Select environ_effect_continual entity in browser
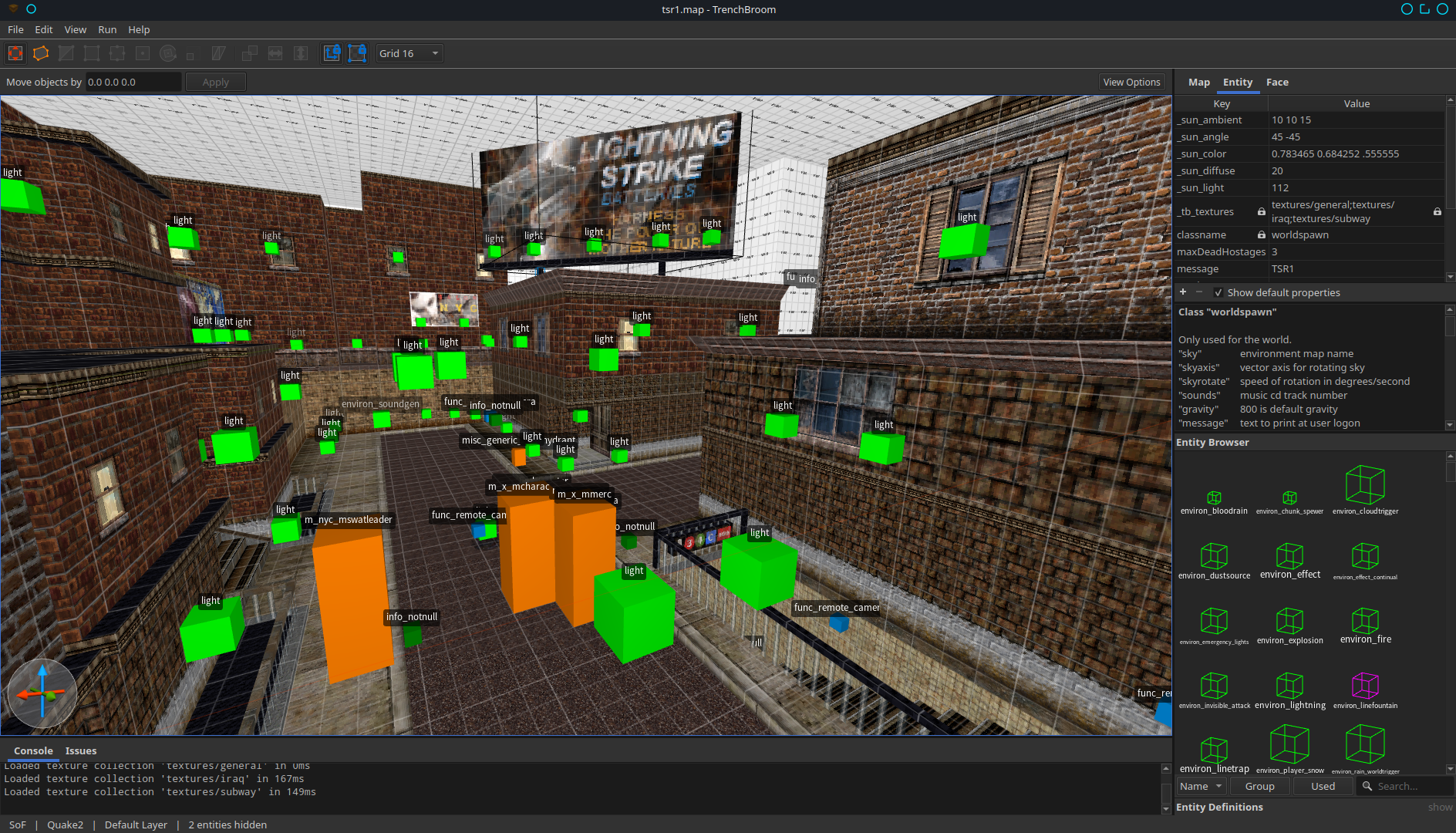The width and height of the screenshot is (1456, 833). (x=1365, y=561)
